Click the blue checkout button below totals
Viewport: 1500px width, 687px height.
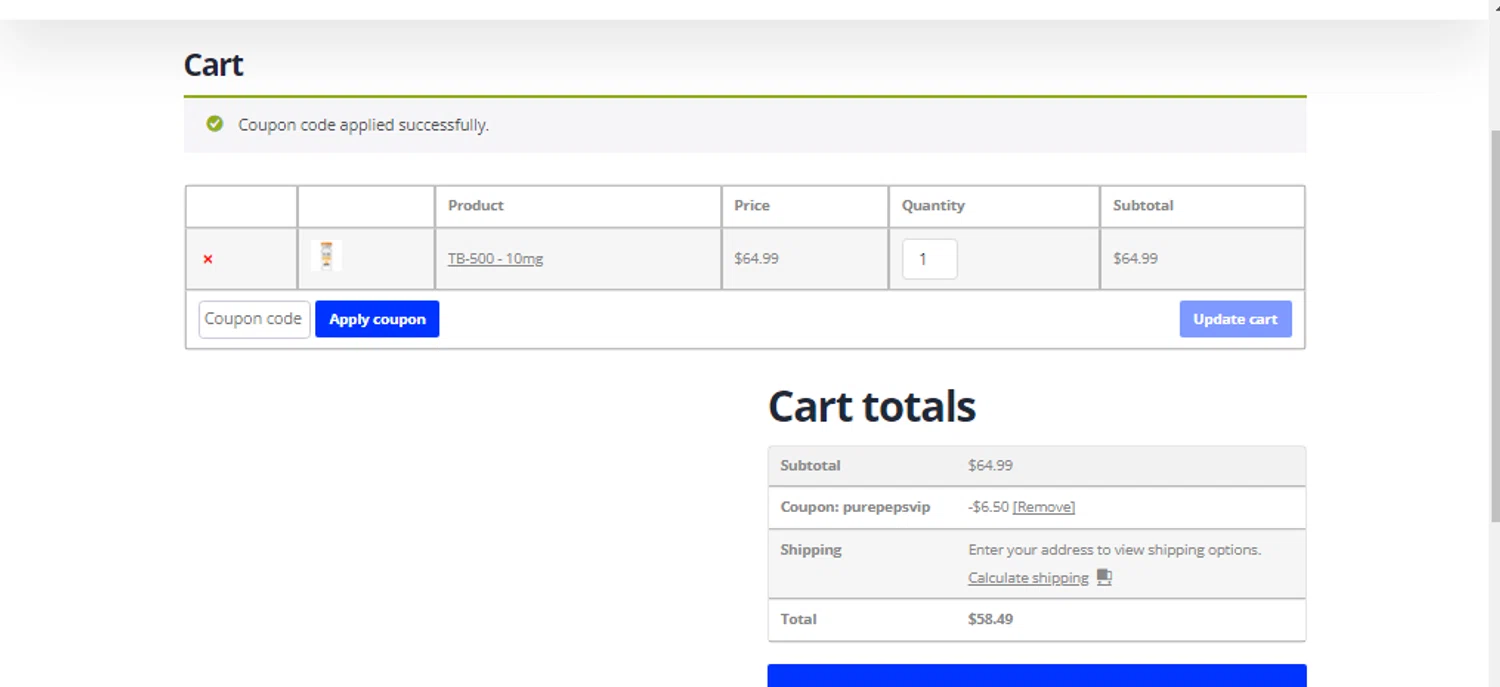(x=1037, y=676)
